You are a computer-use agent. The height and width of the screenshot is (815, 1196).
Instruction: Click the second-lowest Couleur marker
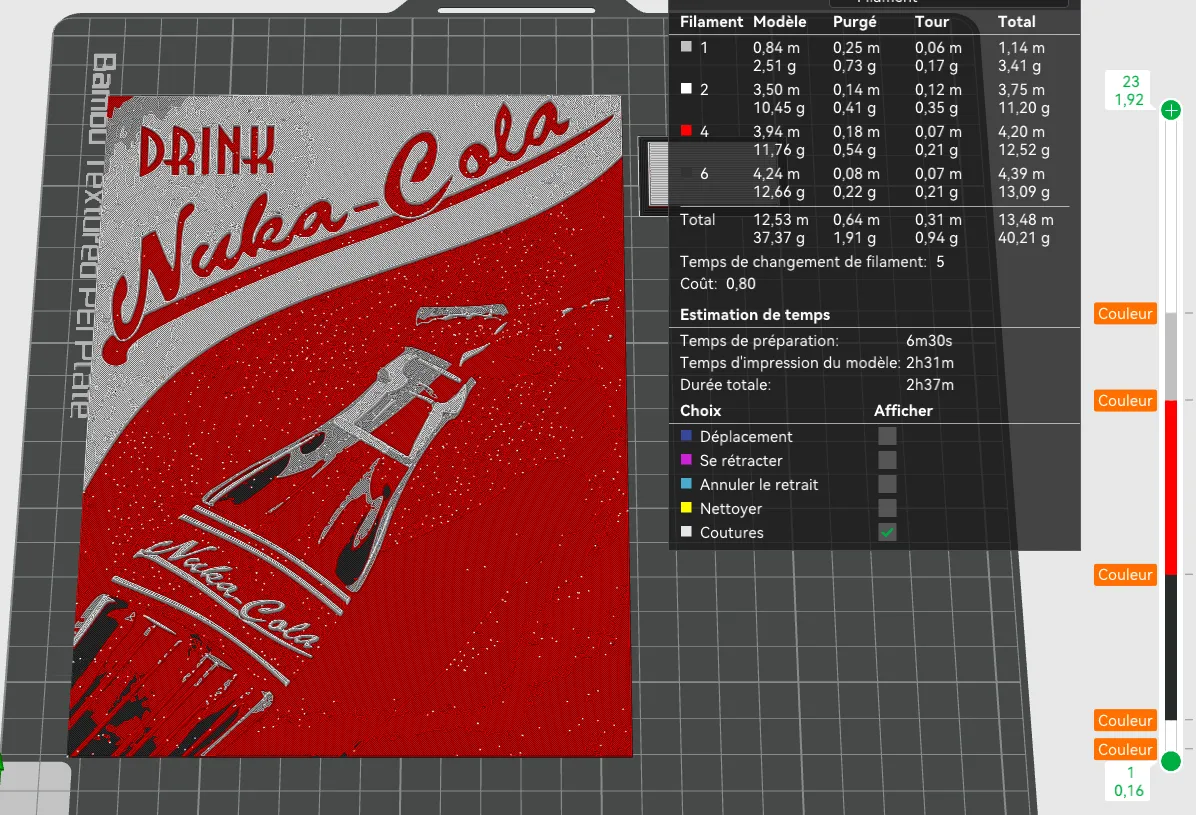[1125, 720]
